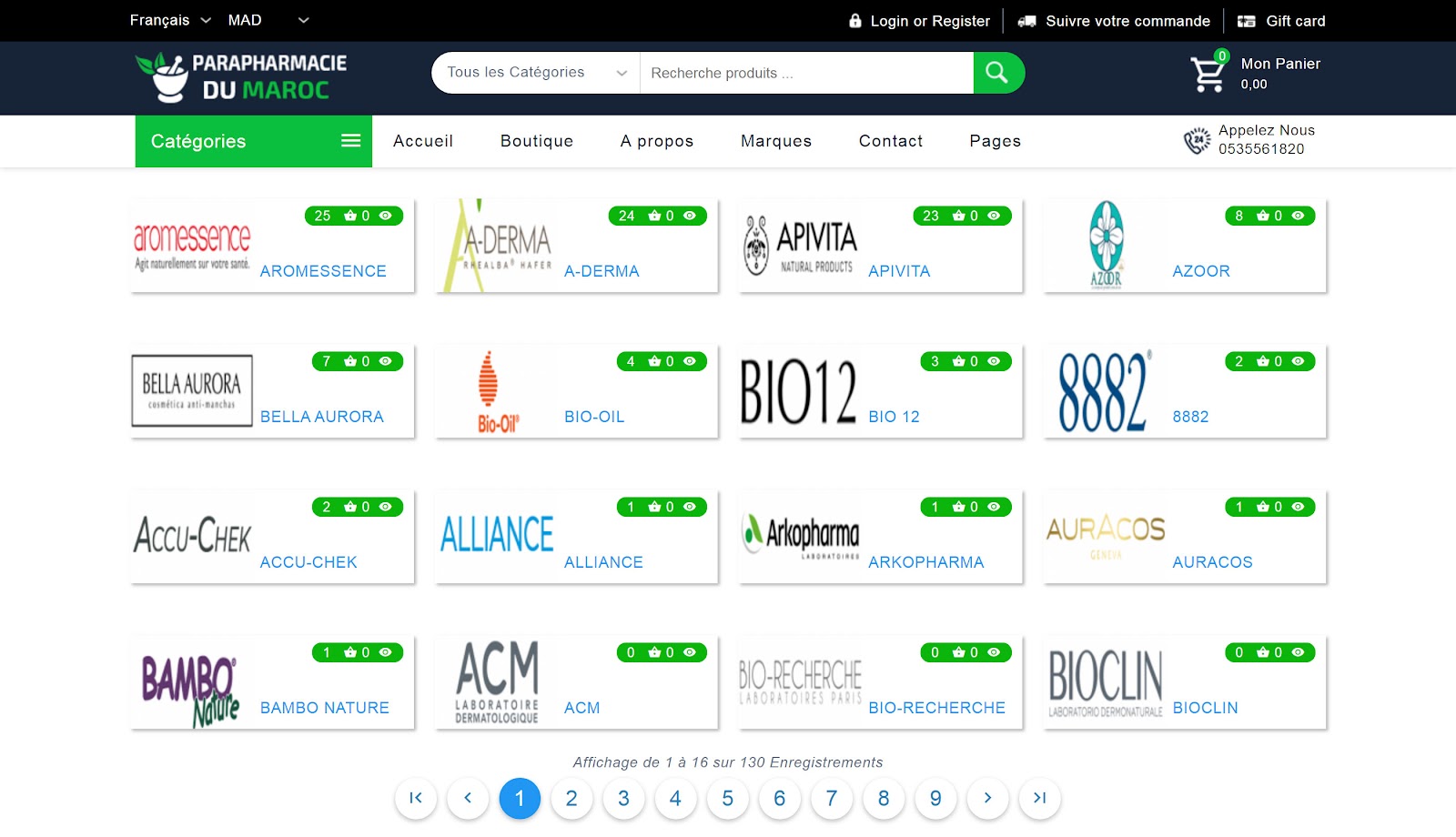Image resolution: width=1456 pixels, height=837 pixels.
Task: Click basket icon on Bella Aurora card
Action: pos(350,361)
